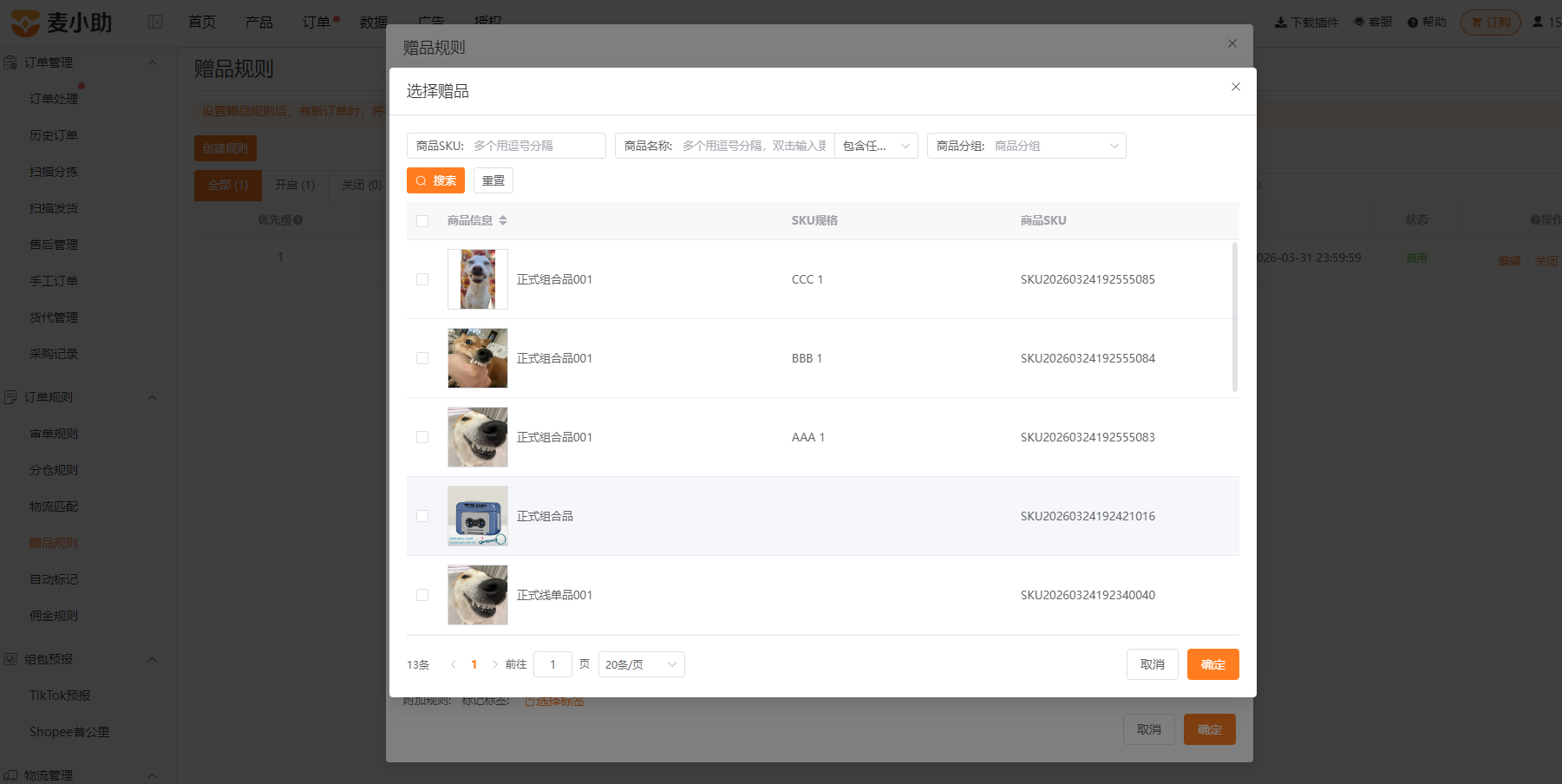Open 审单规则 in sidebar
Screen dimensions: 1562x784
coord(54,434)
